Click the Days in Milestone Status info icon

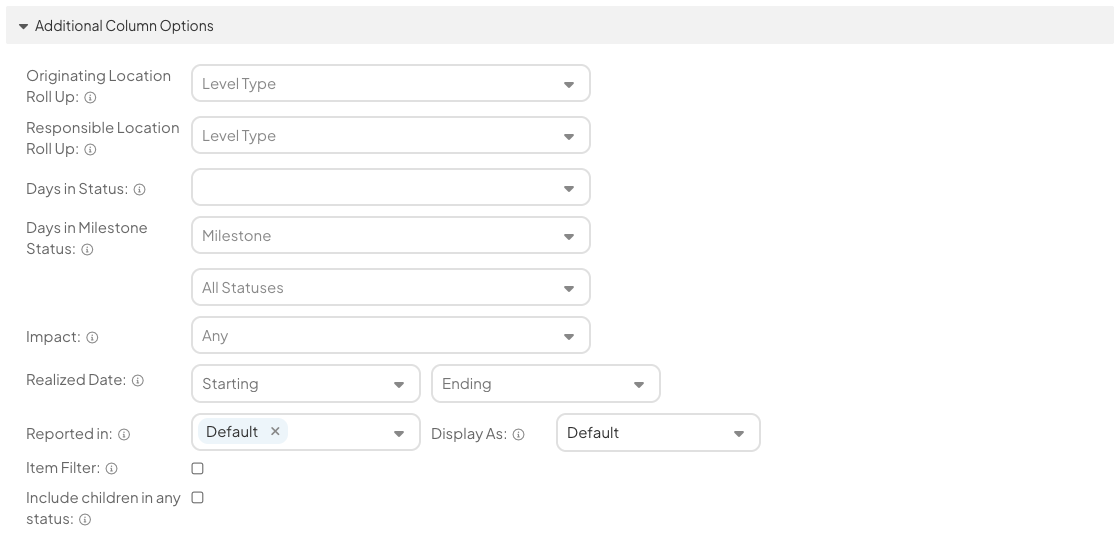click(x=87, y=250)
